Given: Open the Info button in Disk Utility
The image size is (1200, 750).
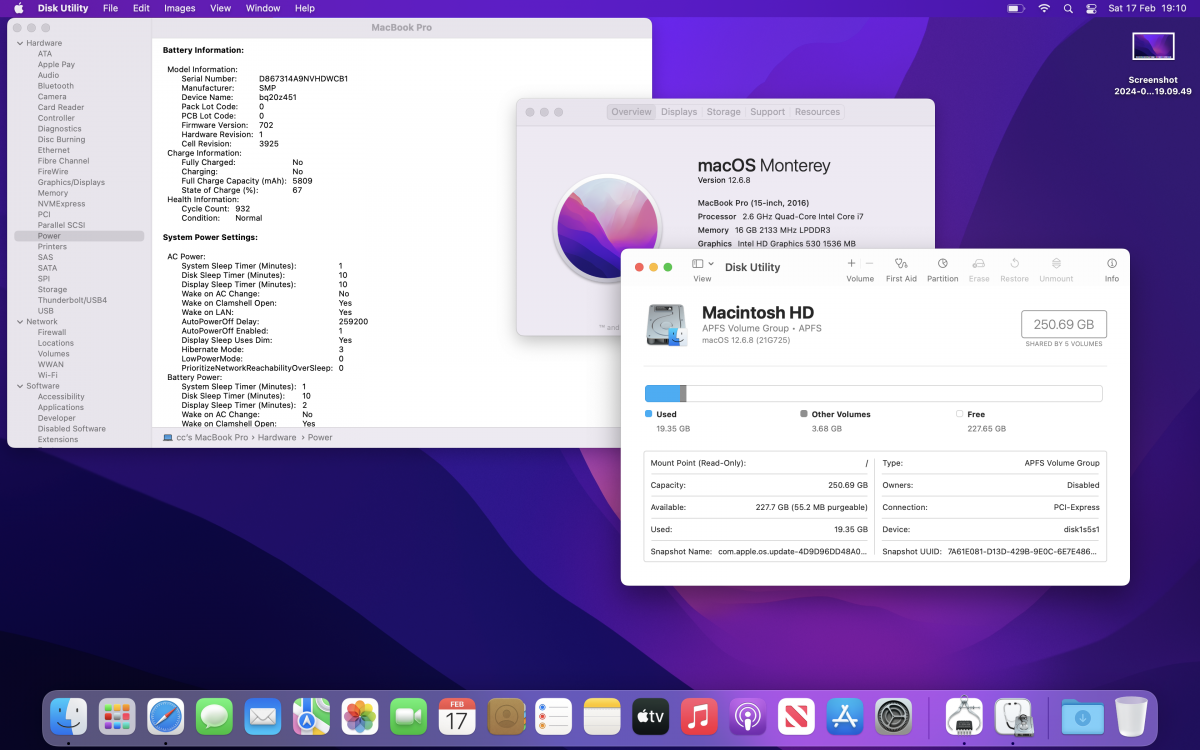Looking at the screenshot, I should pyautogui.click(x=1112, y=263).
